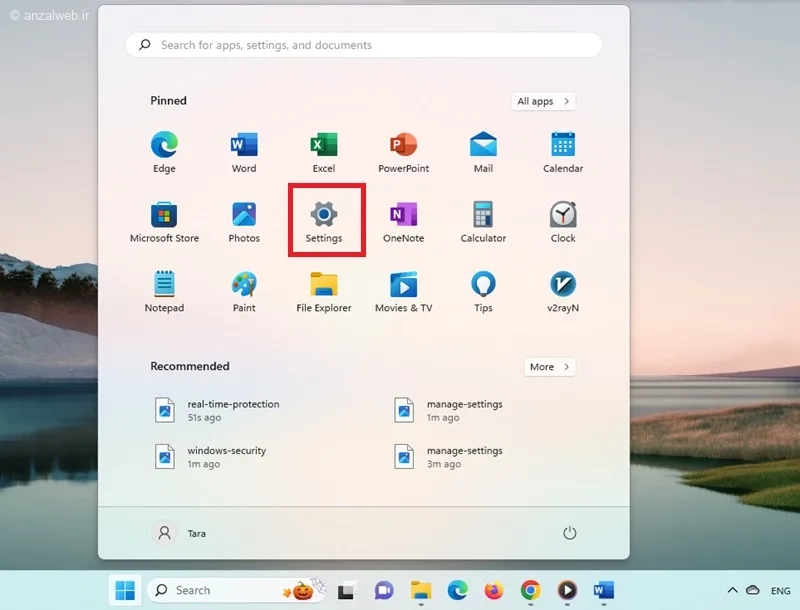Viewport: 800px width, 610px height.
Task: Open Microsoft Store from pinned apps
Action: tap(164, 220)
